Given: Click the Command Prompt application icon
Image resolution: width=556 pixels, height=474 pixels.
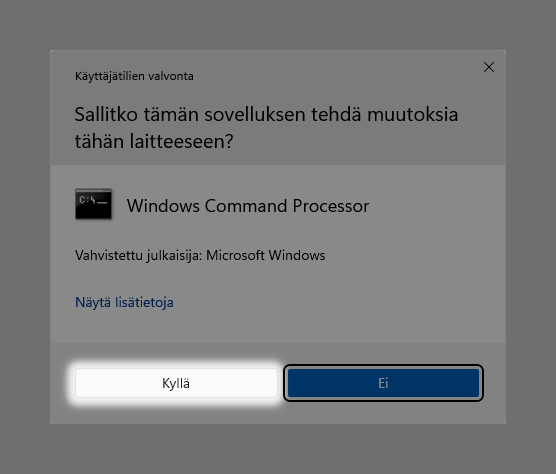Looking at the screenshot, I should 94,204.
